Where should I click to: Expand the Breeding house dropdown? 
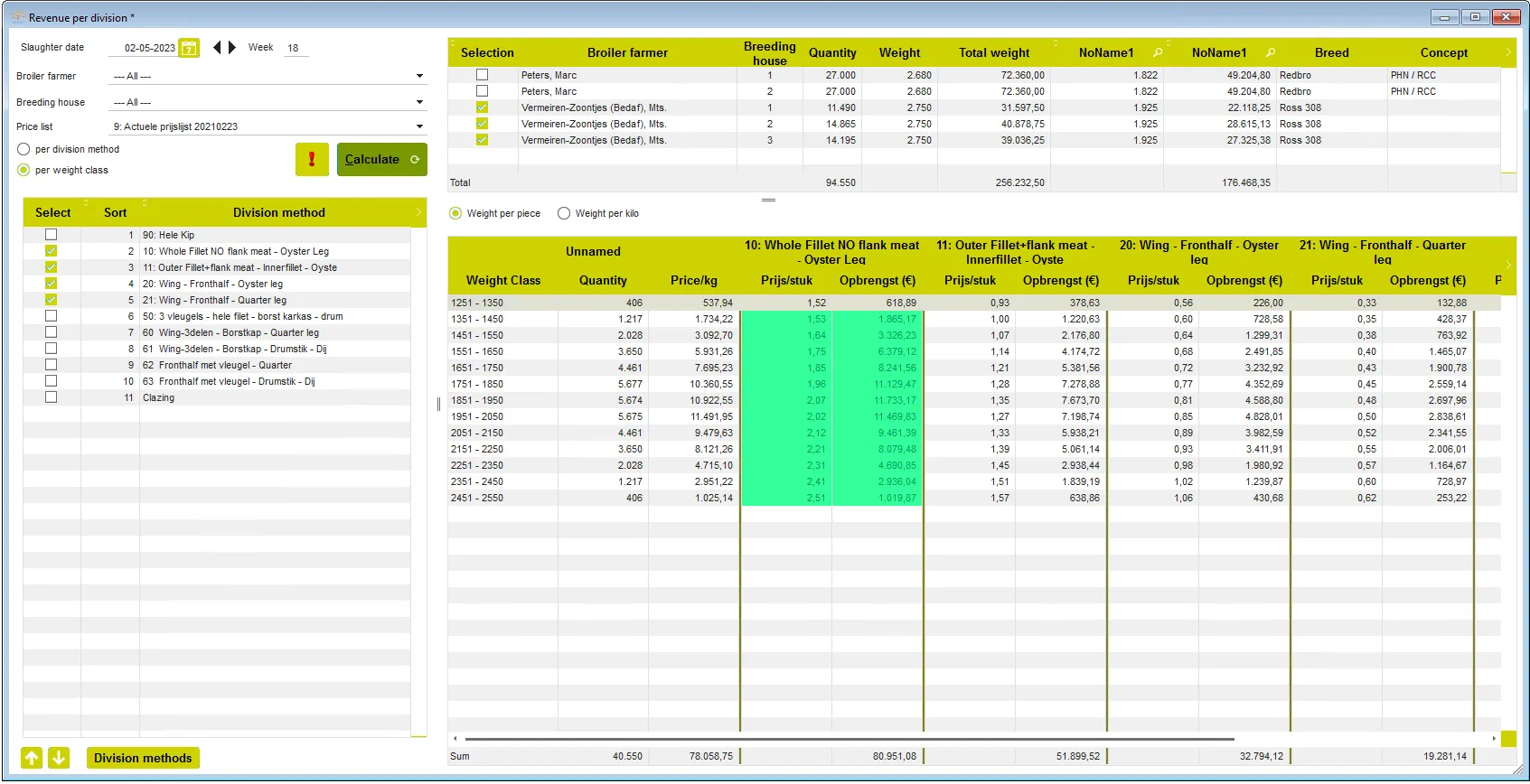click(x=419, y=102)
